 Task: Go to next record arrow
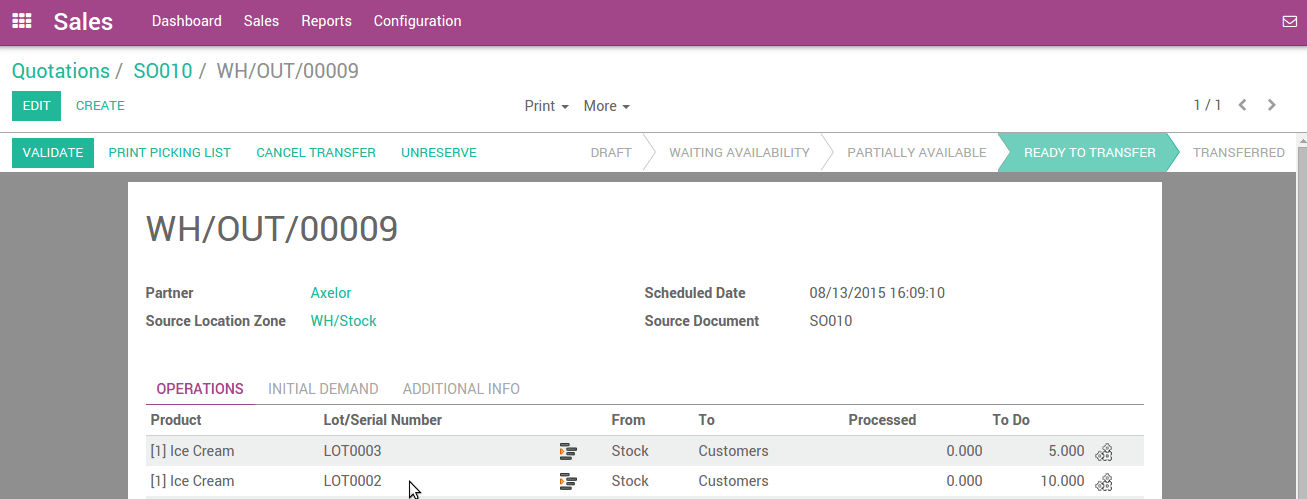point(1272,105)
